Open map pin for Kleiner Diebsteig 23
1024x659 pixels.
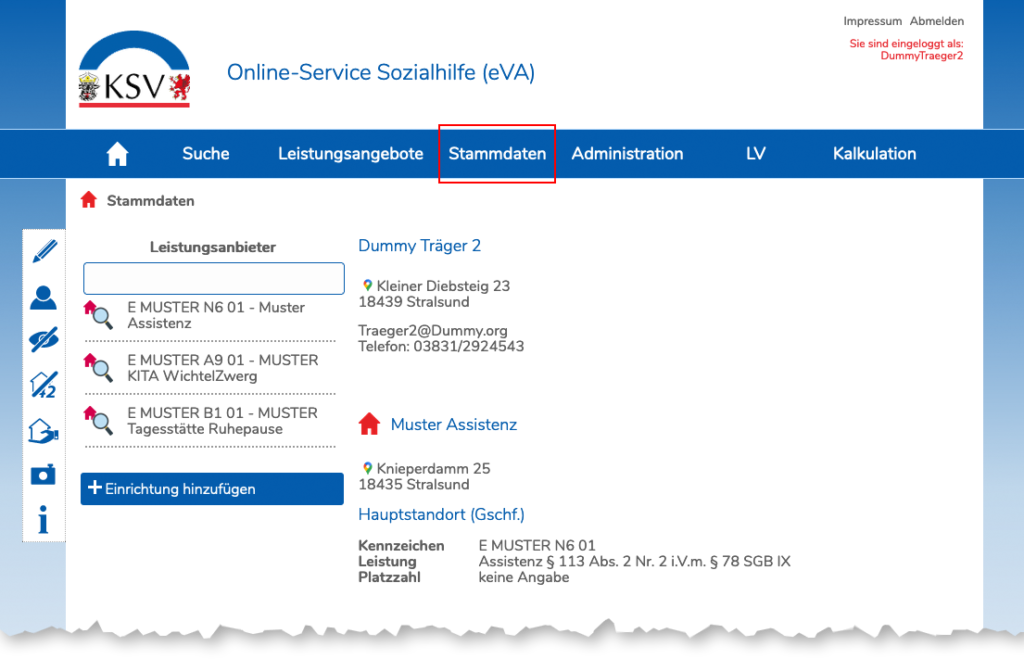click(x=367, y=286)
